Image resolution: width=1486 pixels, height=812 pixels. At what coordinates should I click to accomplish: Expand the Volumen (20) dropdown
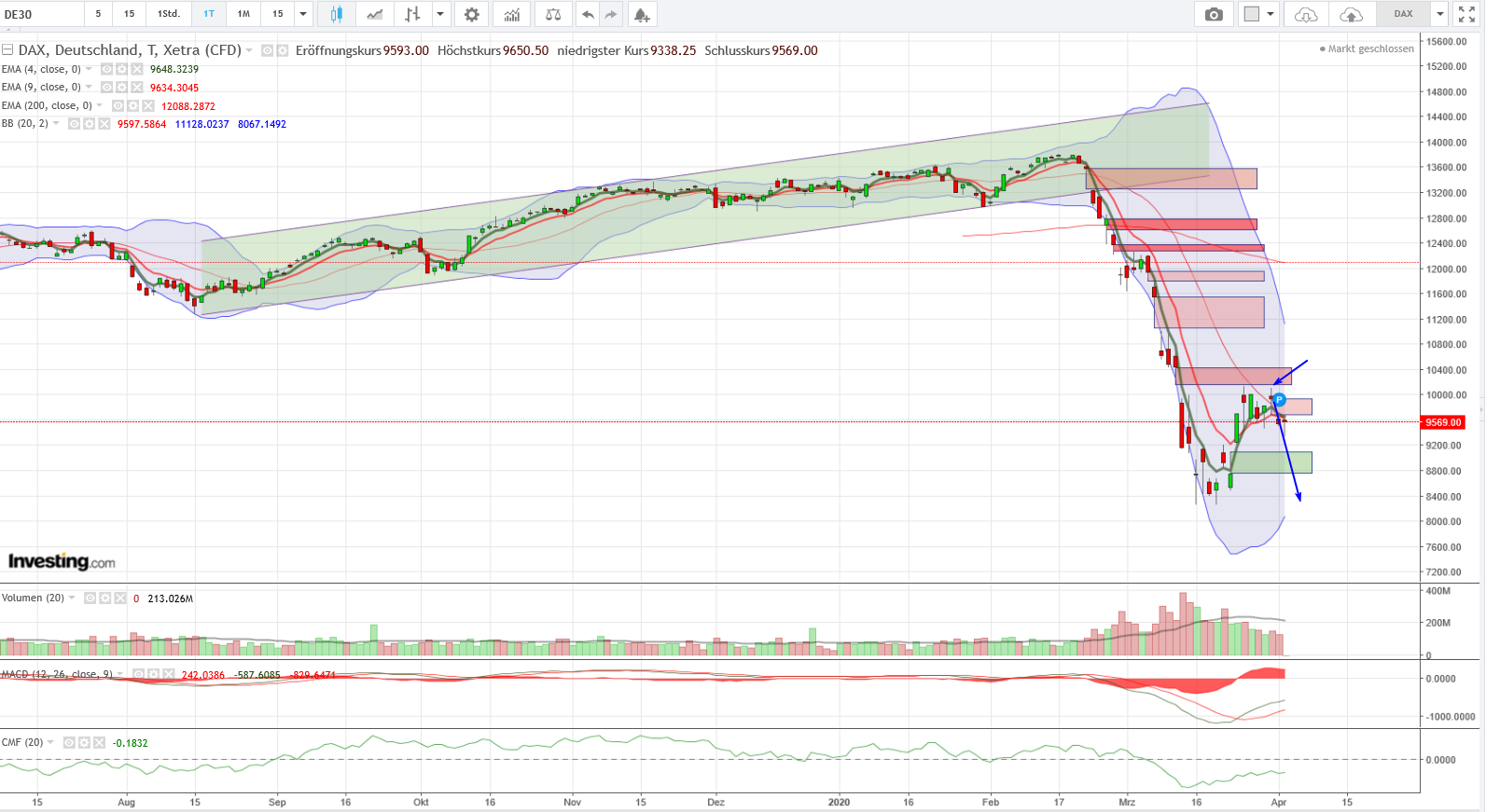pos(72,598)
